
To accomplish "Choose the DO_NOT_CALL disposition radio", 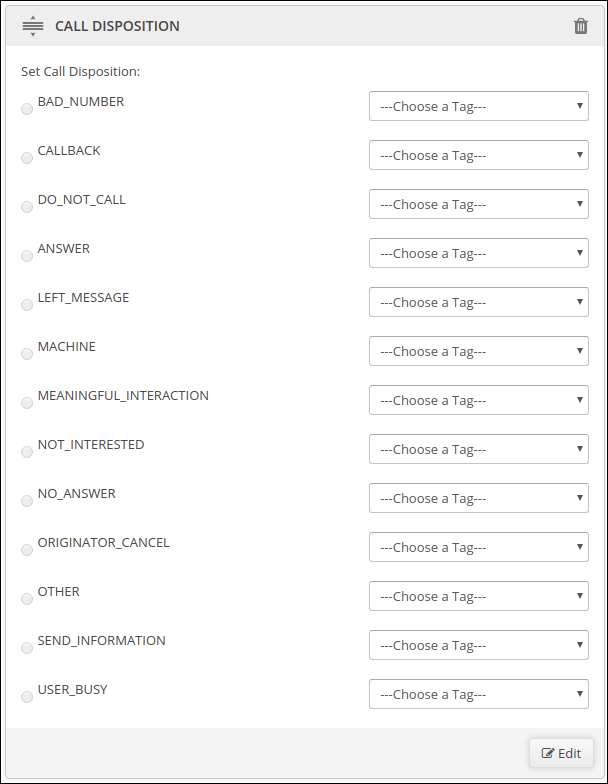I will tap(27, 207).
